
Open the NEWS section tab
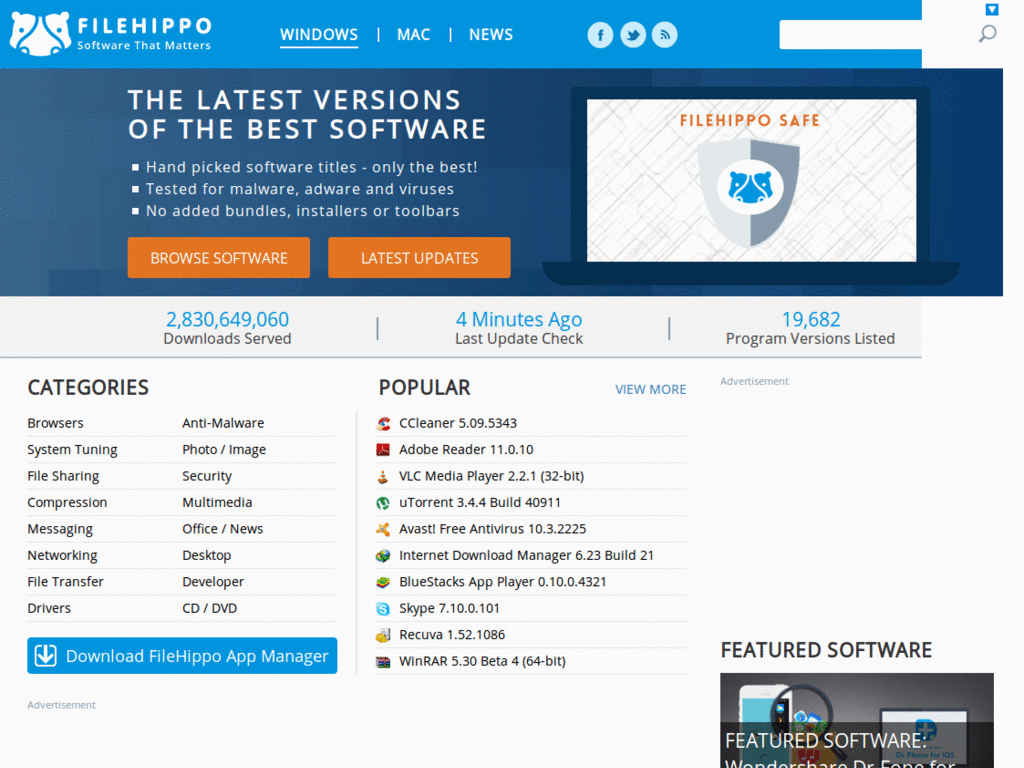click(491, 34)
